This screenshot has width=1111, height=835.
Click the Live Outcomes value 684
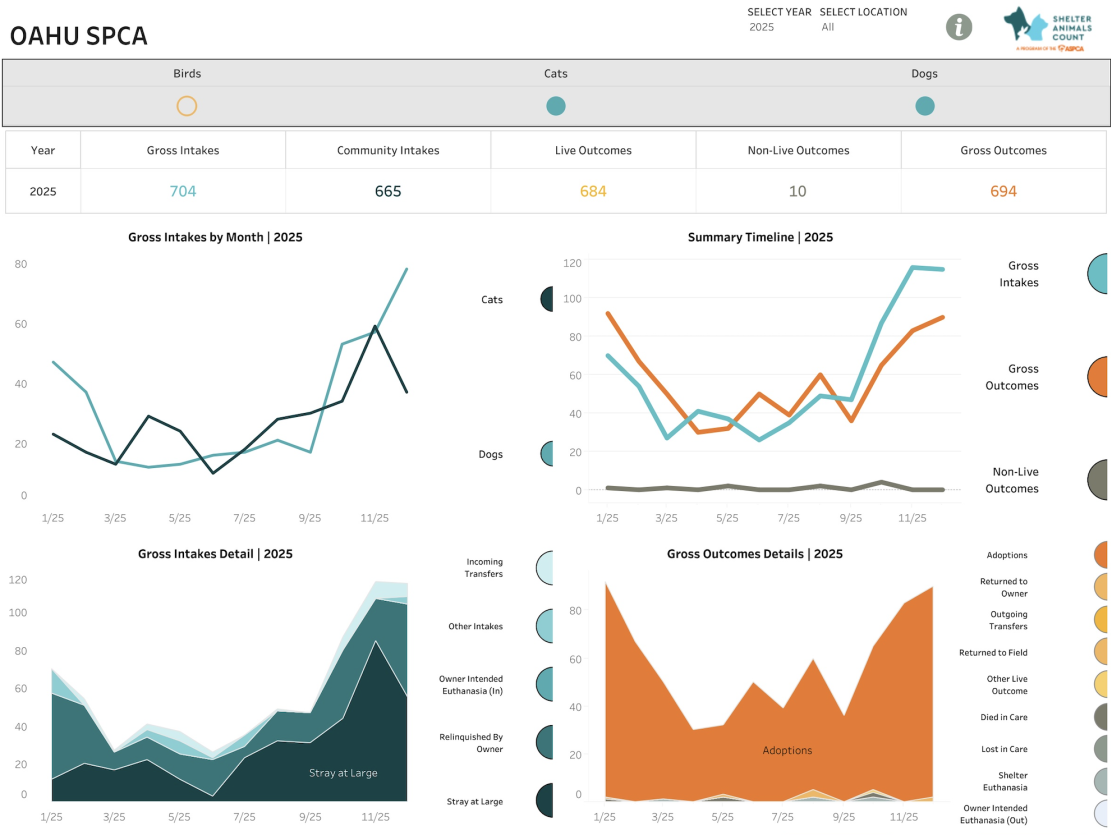pyautogui.click(x=593, y=191)
